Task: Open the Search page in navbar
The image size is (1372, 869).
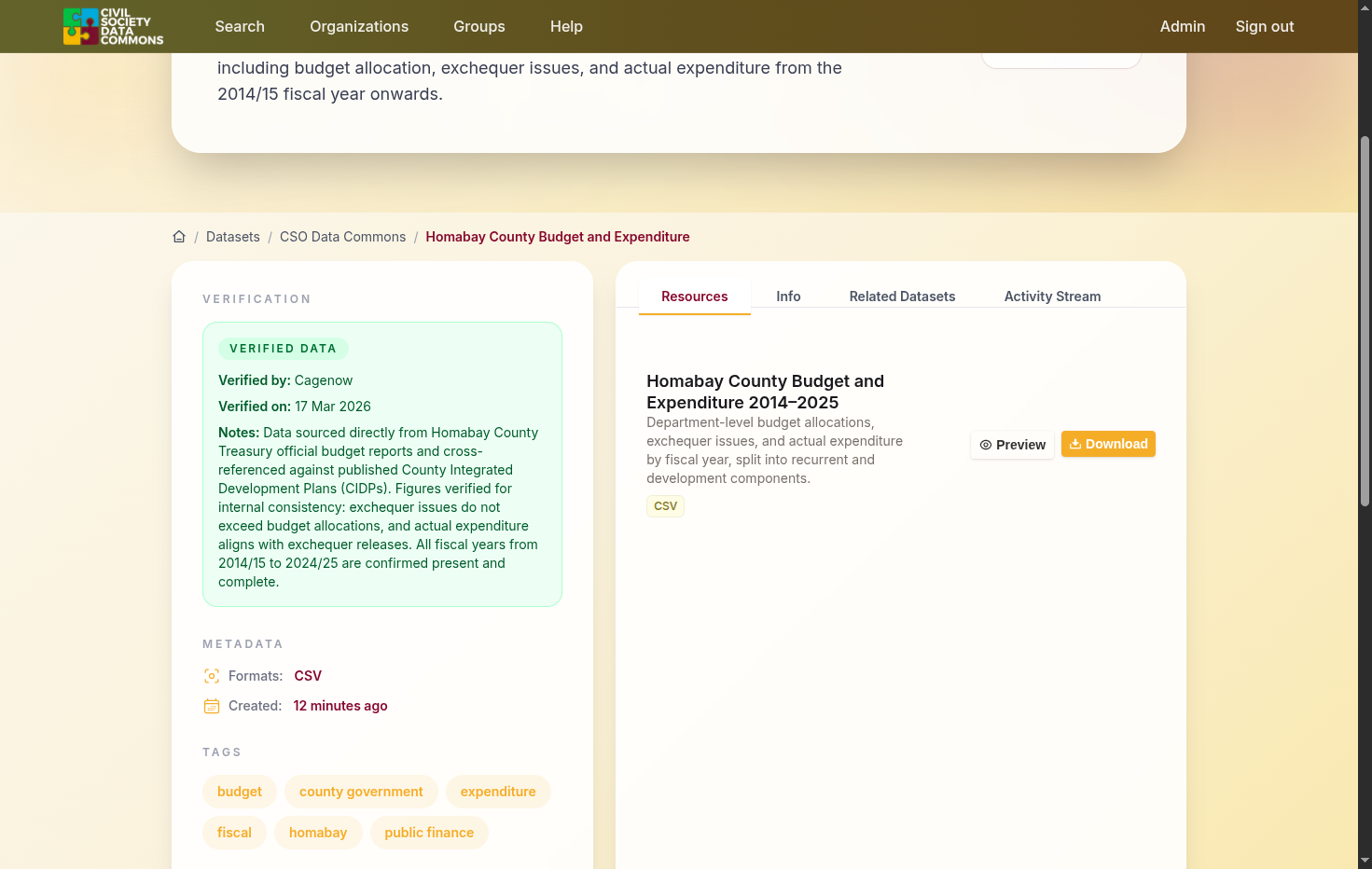Action: (240, 26)
